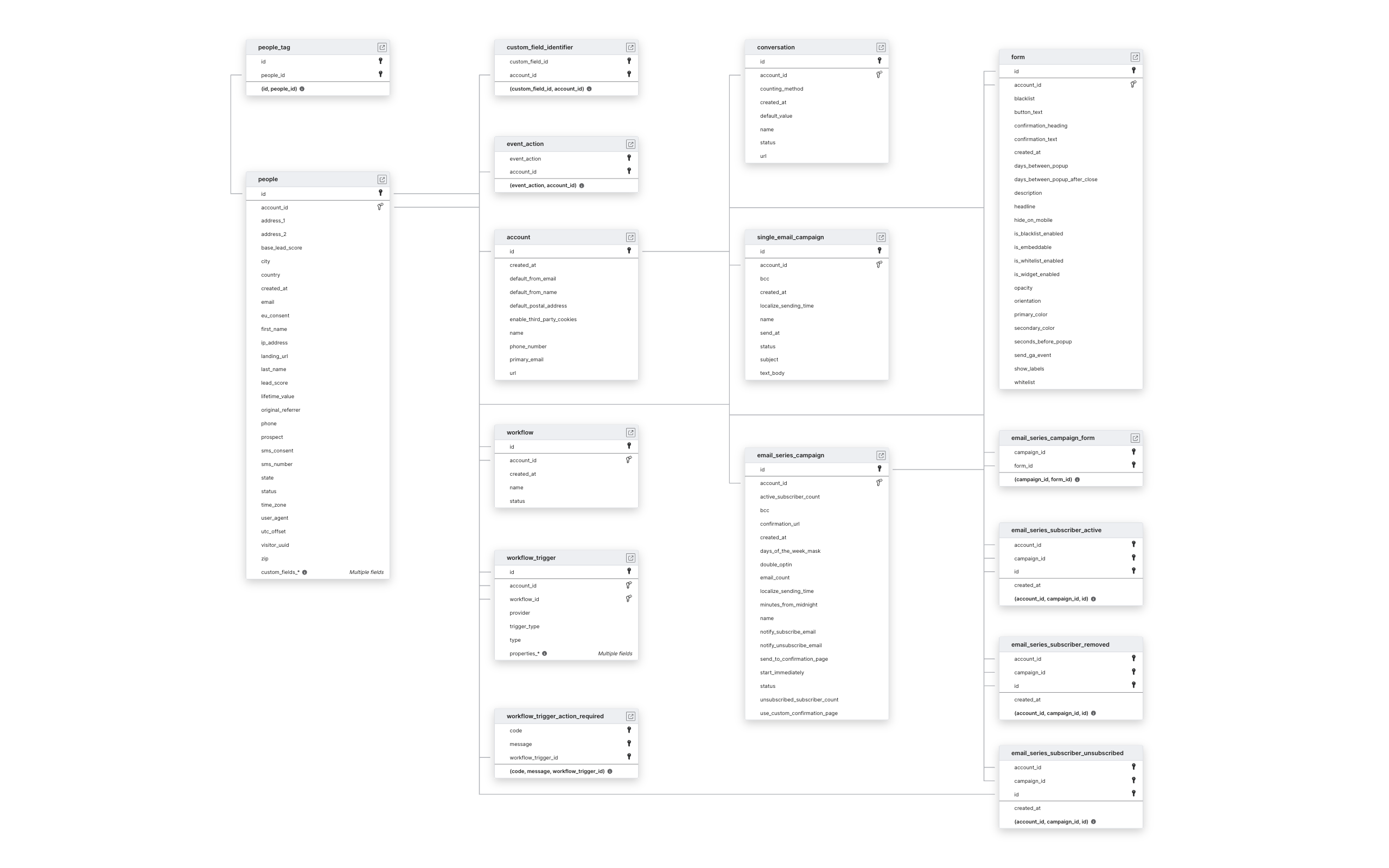Click the workflow account_id foreign key icon
Screen dimensions: 1389x868
(628, 459)
